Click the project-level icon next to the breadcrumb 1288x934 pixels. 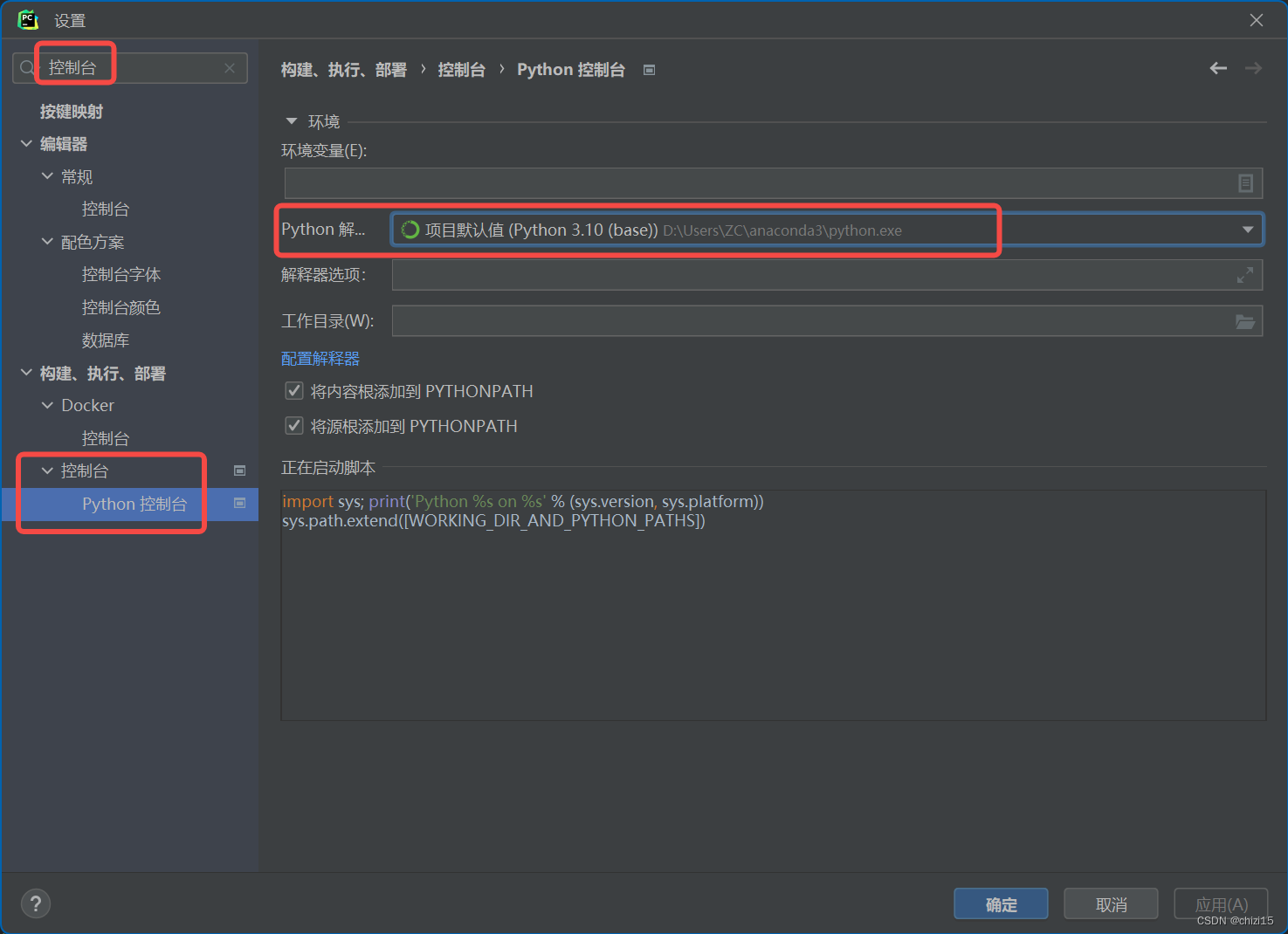tap(649, 70)
